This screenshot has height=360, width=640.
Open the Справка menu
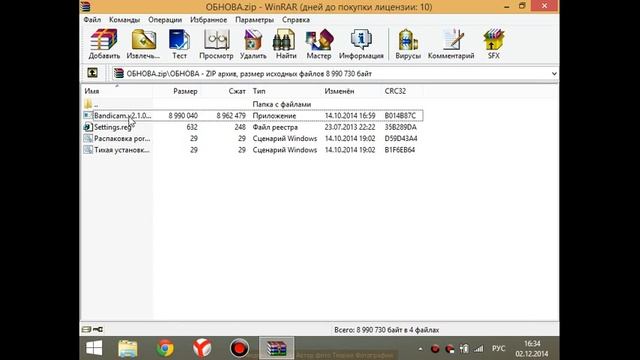tap(296, 20)
